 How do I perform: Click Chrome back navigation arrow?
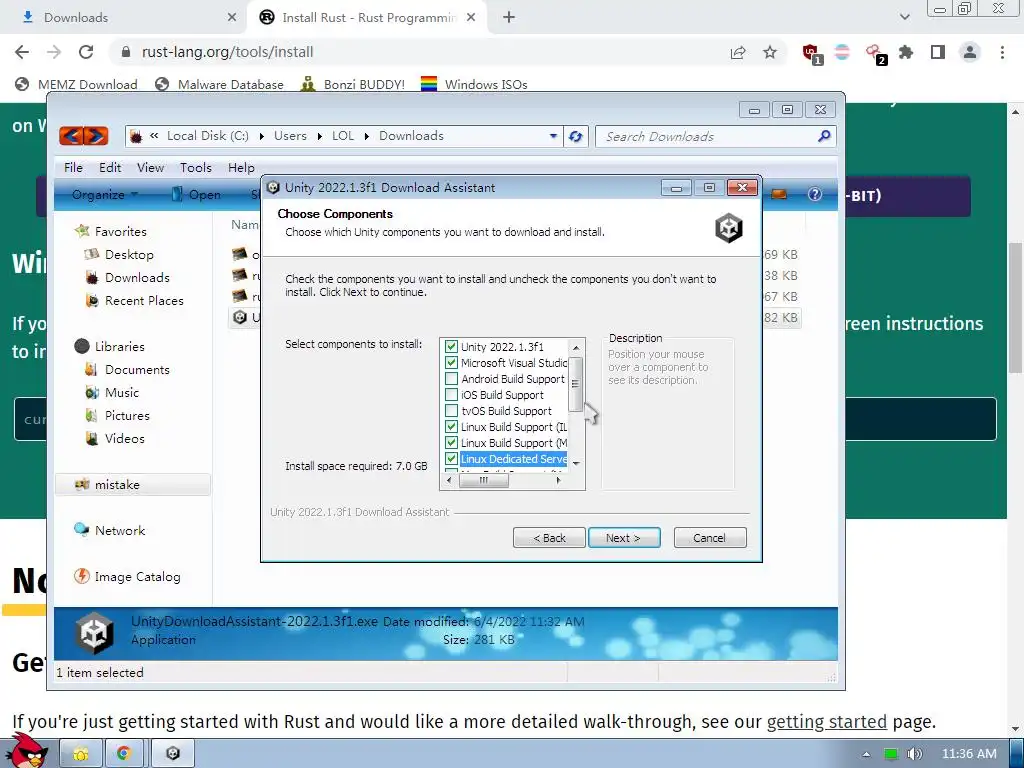click(22, 52)
